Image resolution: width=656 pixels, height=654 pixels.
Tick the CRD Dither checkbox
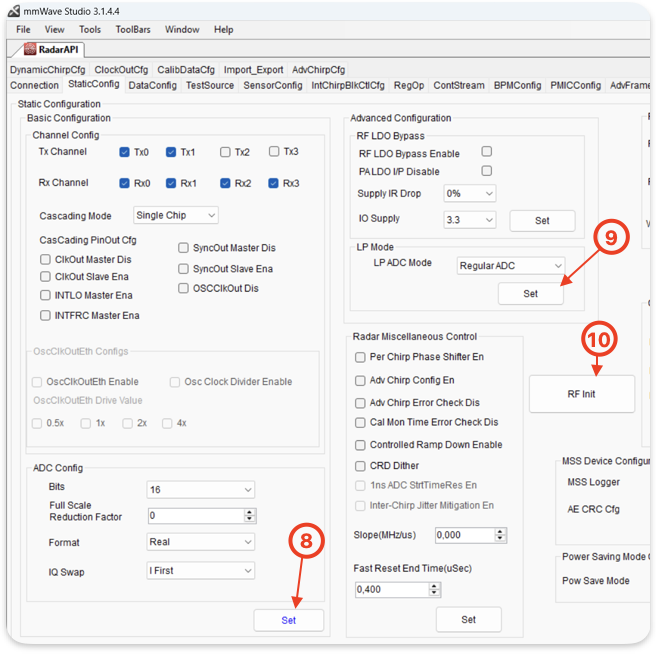(360, 466)
